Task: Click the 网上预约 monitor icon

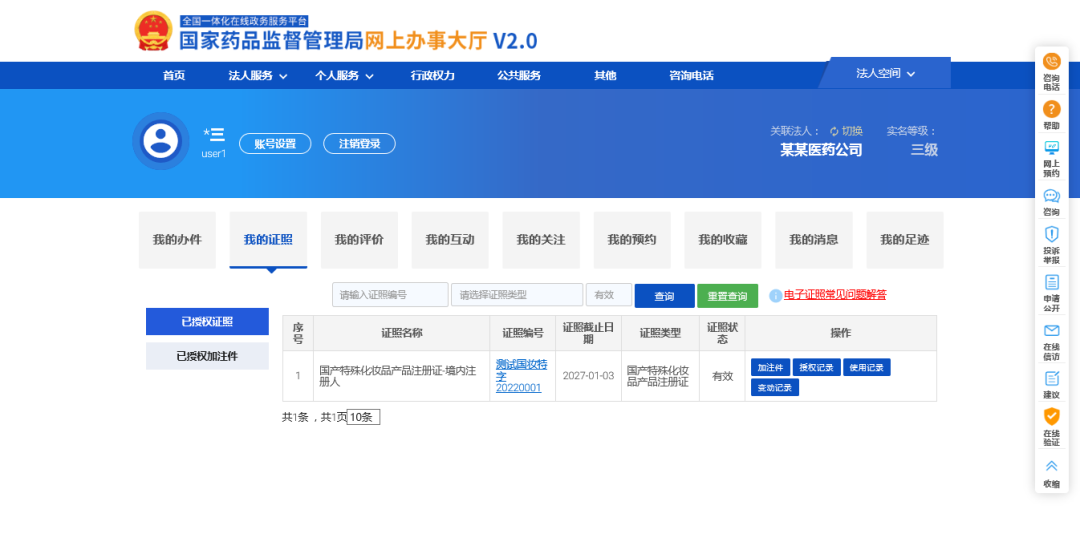Action: point(1051,148)
